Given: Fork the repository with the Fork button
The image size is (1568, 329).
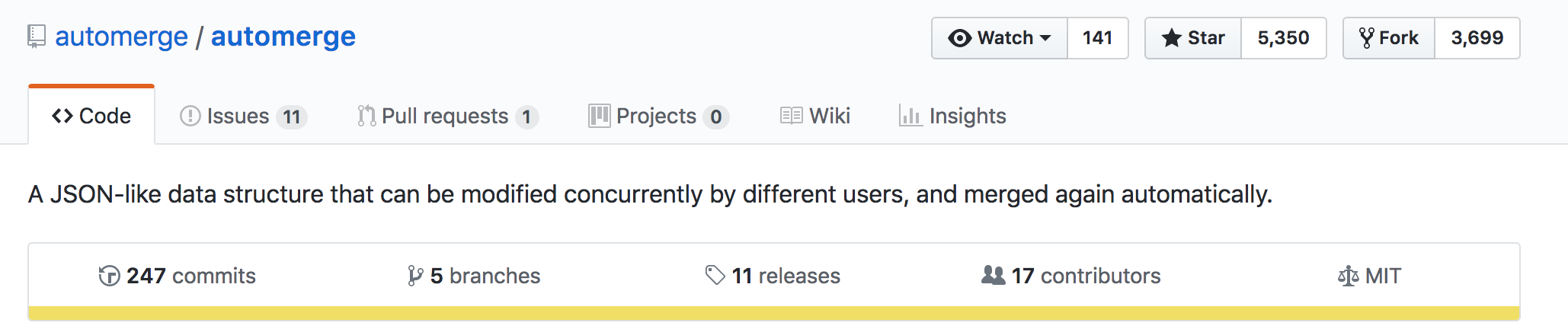Looking at the screenshot, I should (x=1389, y=38).
